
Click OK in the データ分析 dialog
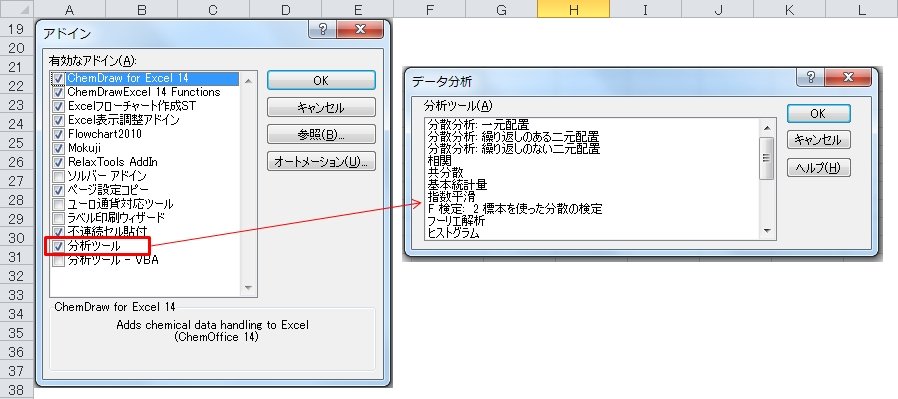pyautogui.click(x=818, y=113)
